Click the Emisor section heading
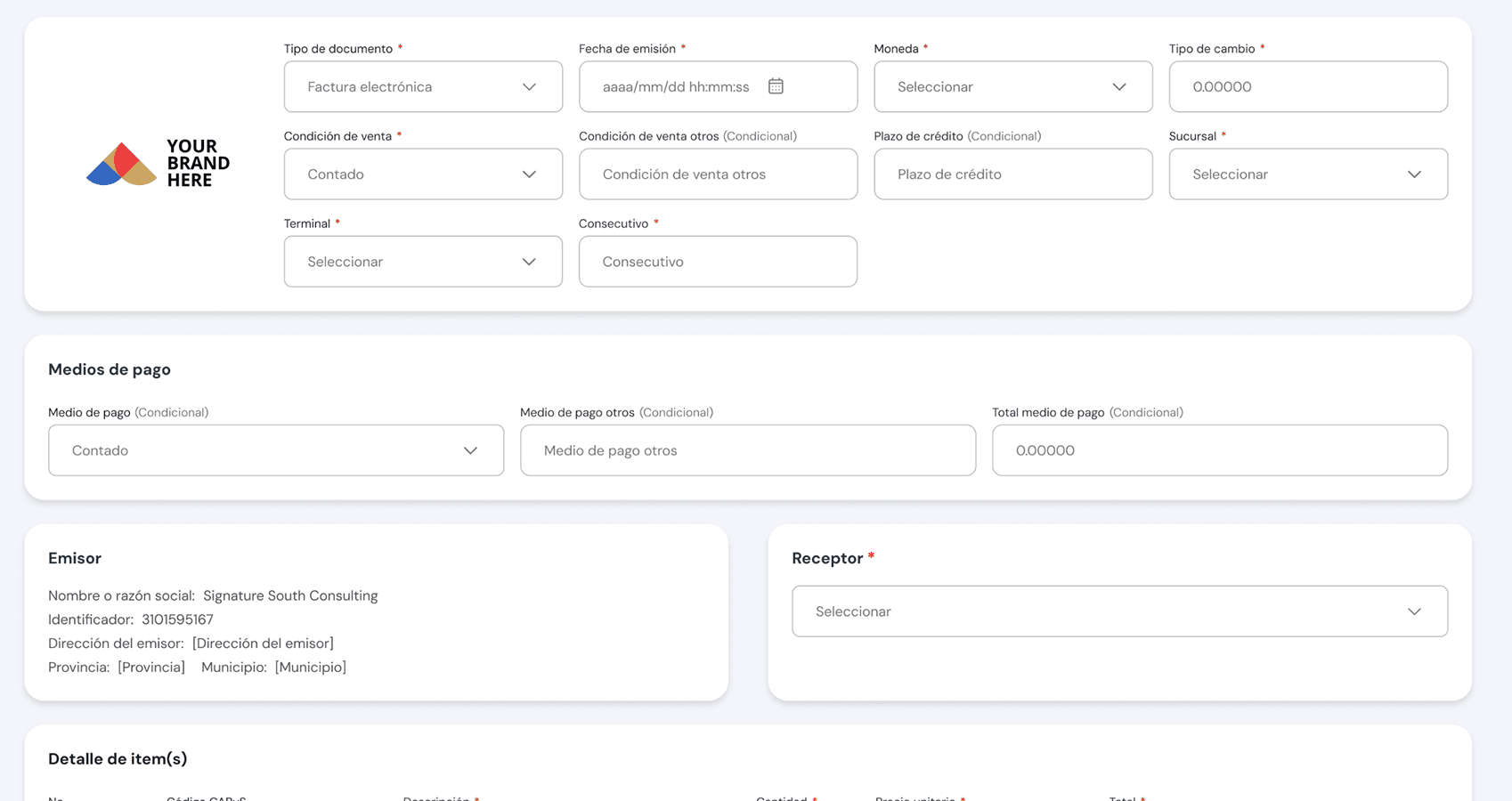The width and height of the screenshot is (1512, 801). pos(75,558)
